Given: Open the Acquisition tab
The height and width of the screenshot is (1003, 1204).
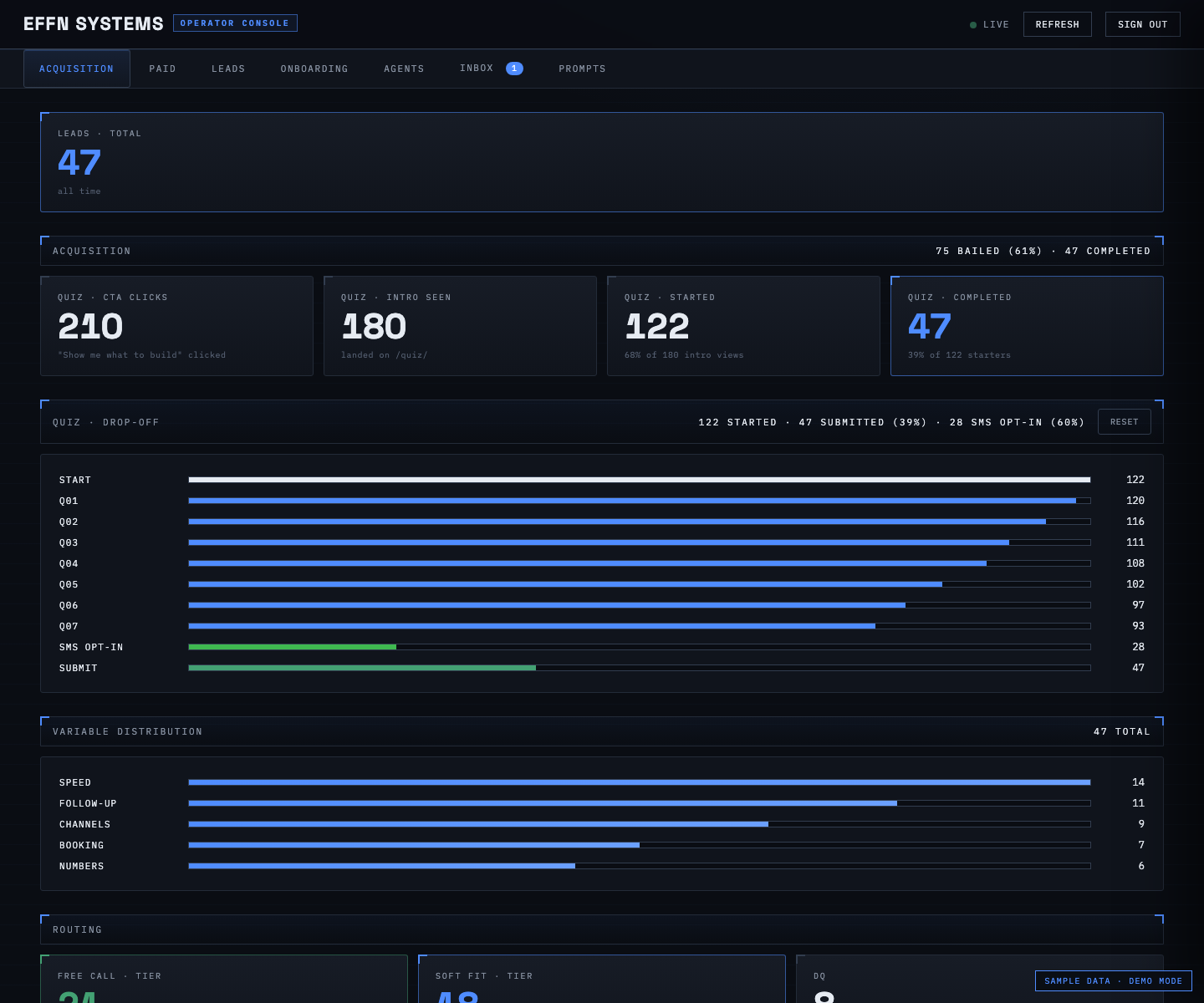Looking at the screenshot, I should (x=77, y=69).
